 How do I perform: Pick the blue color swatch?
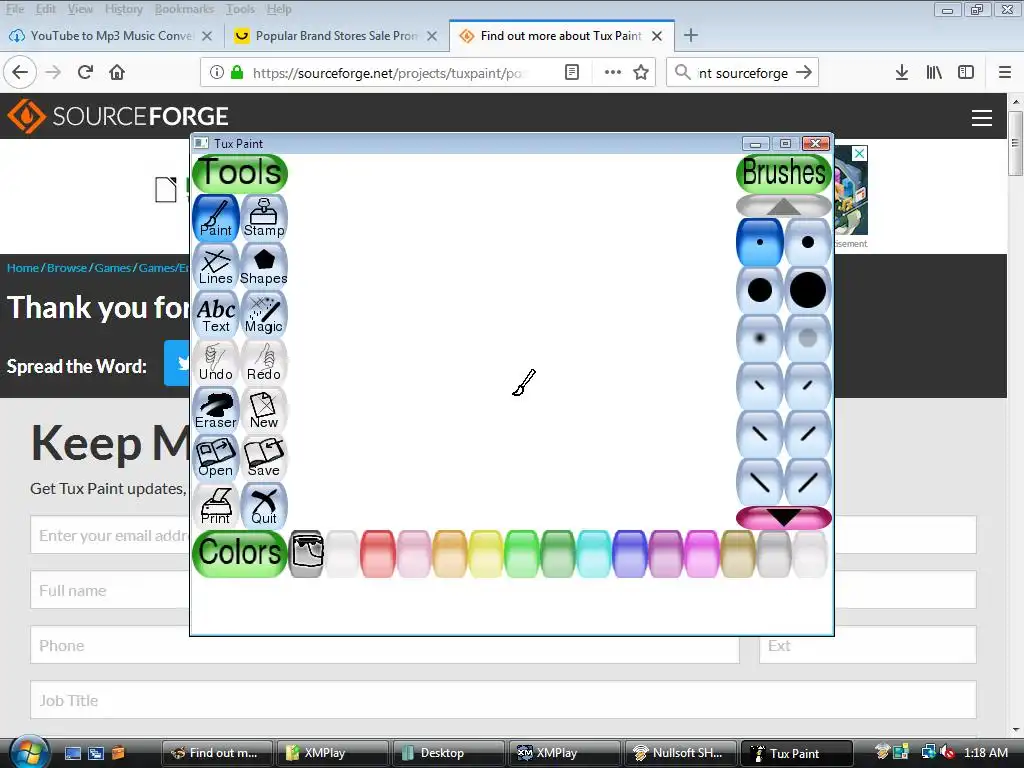(630, 554)
